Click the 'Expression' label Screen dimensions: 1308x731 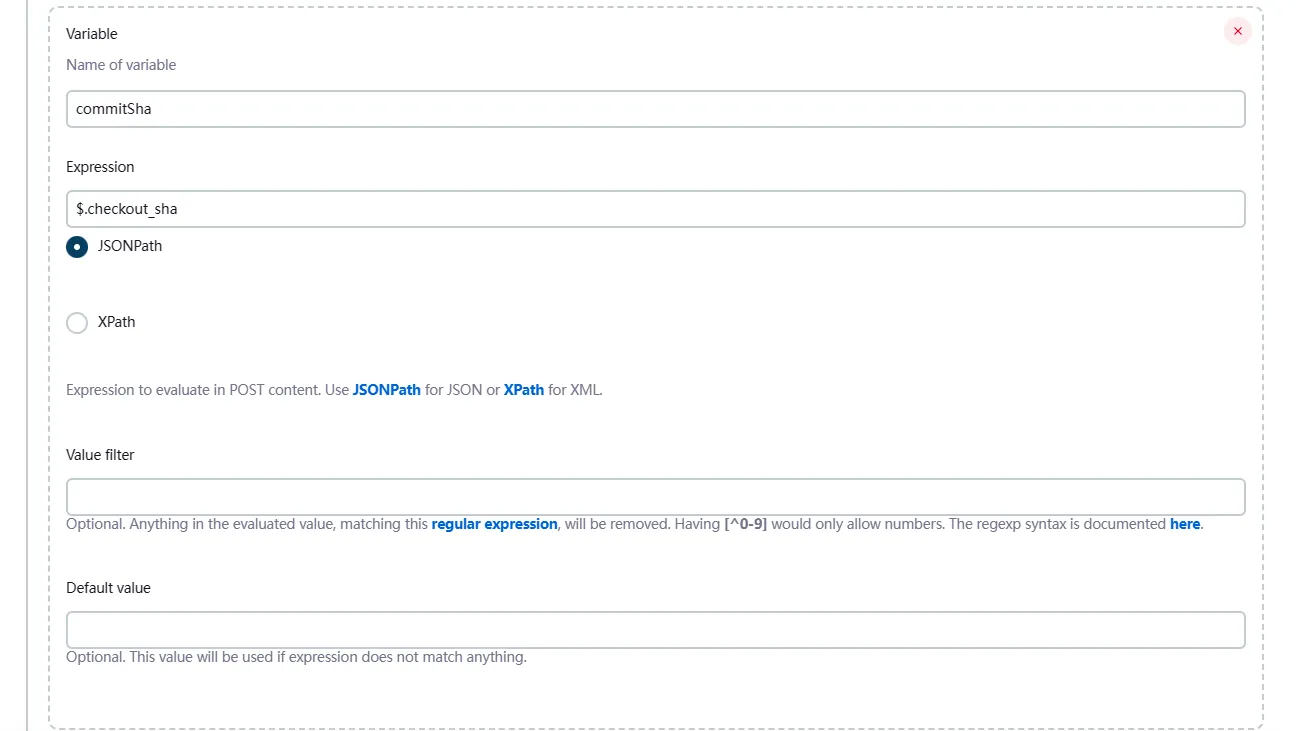[x=100, y=167]
